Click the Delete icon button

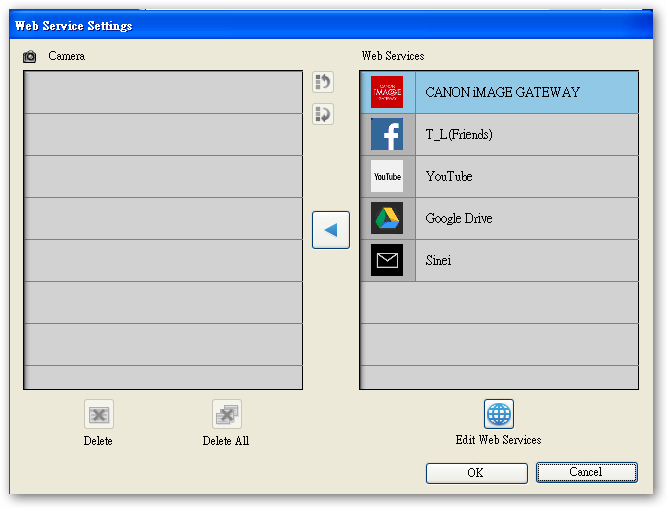click(x=99, y=414)
